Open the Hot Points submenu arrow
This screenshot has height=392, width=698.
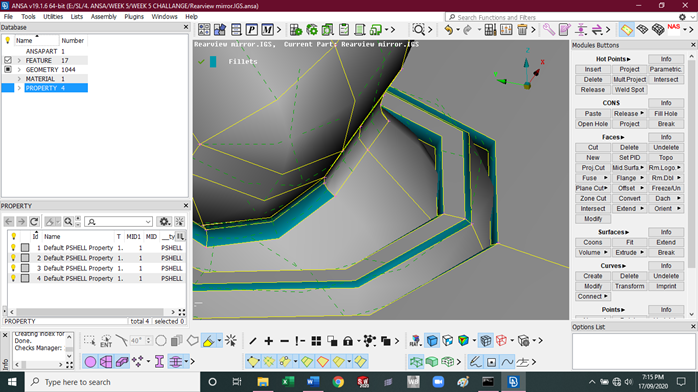pyautogui.click(x=629, y=59)
